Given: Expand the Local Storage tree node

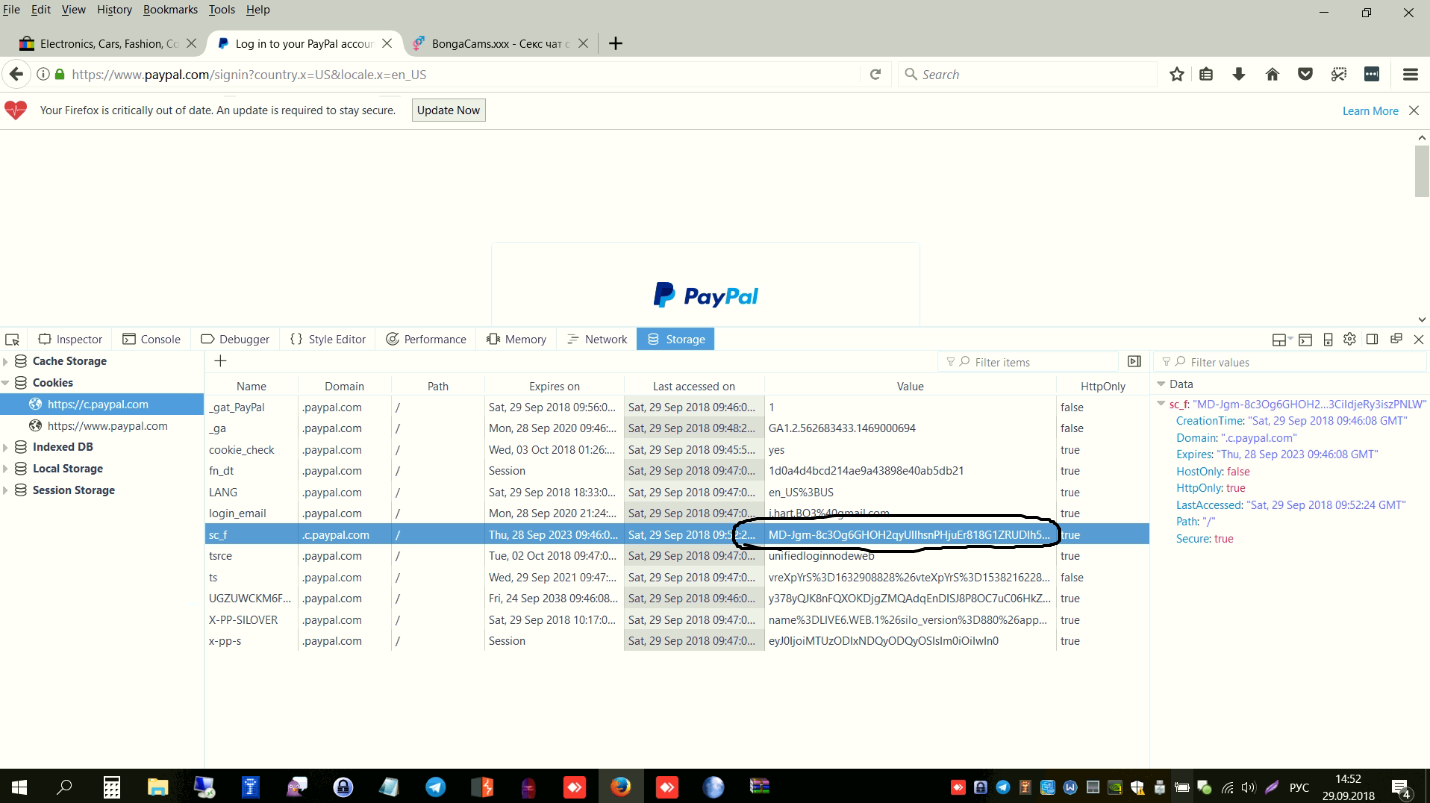Looking at the screenshot, I should (6, 468).
